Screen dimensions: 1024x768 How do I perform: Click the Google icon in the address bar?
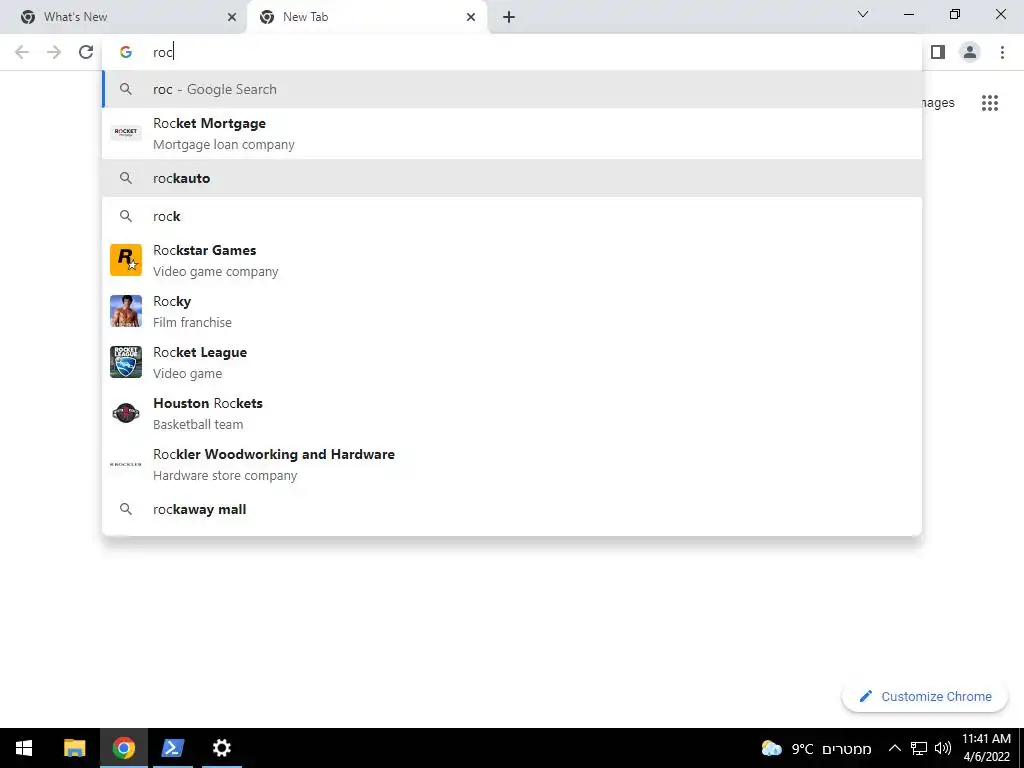coord(126,52)
